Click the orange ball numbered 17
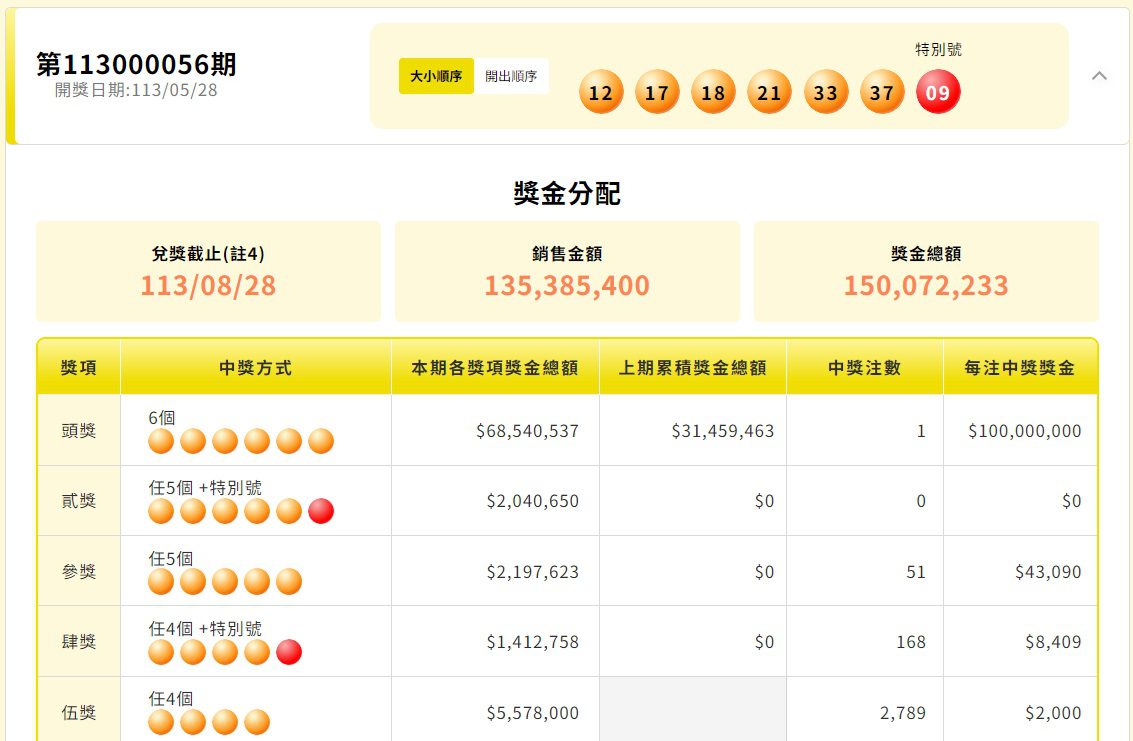Viewport: 1133px width, 741px height. coord(657,93)
